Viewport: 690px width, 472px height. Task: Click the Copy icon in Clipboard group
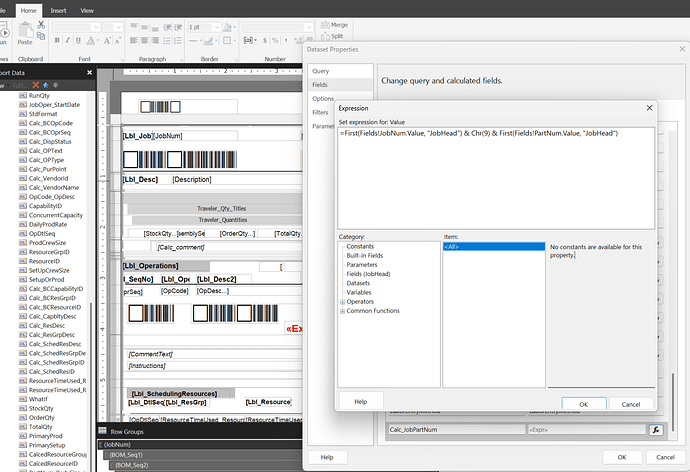41,36
